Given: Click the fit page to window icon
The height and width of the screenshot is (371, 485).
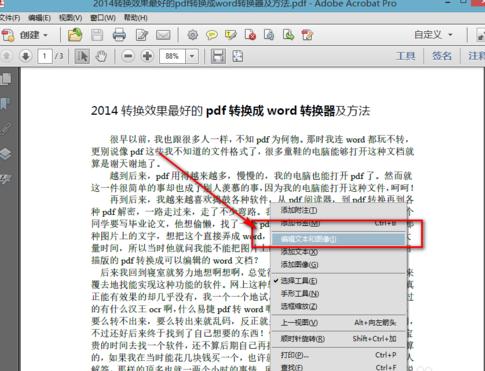Looking at the screenshot, I should (237, 56).
